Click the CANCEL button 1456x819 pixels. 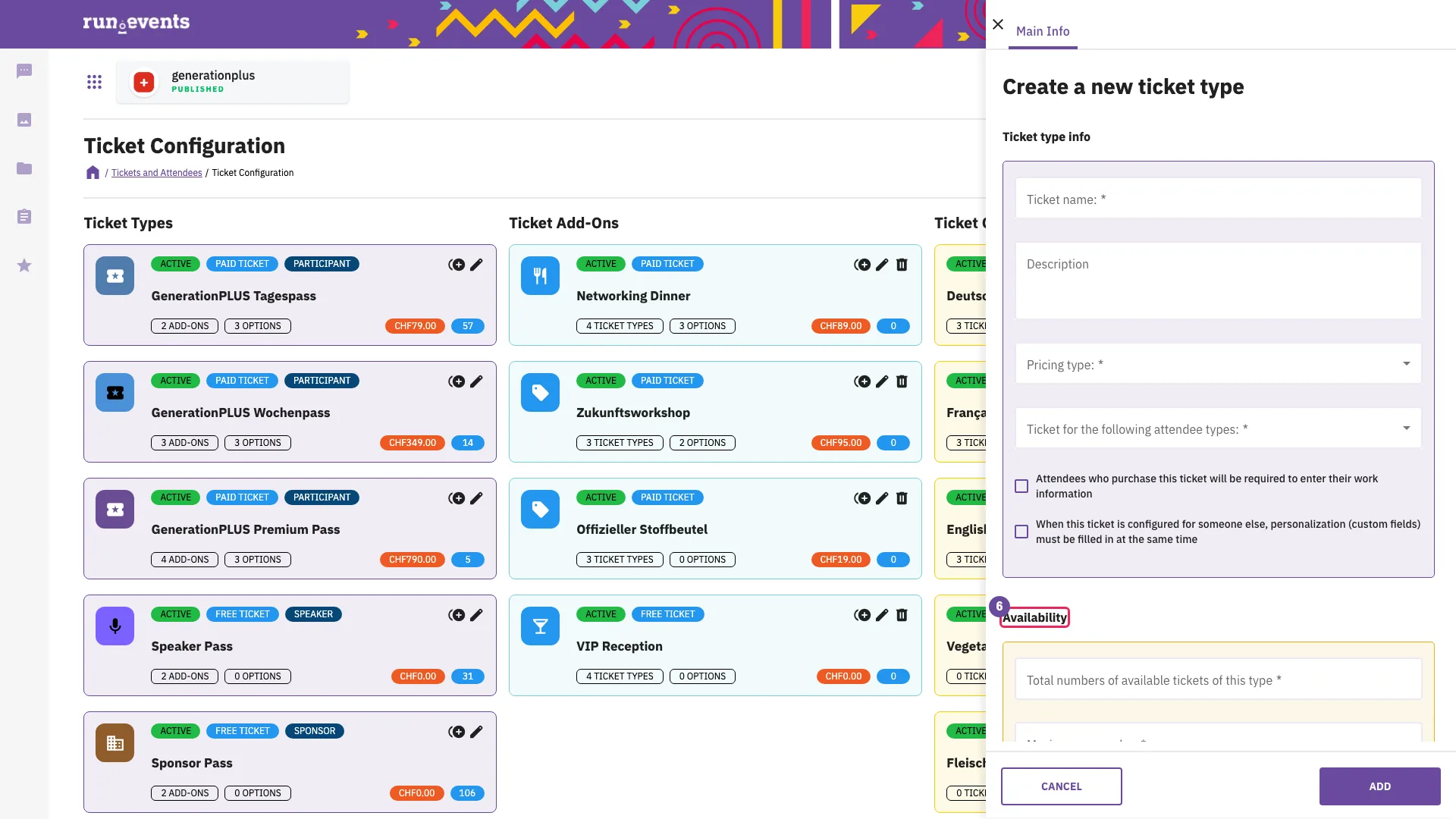click(1062, 786)
